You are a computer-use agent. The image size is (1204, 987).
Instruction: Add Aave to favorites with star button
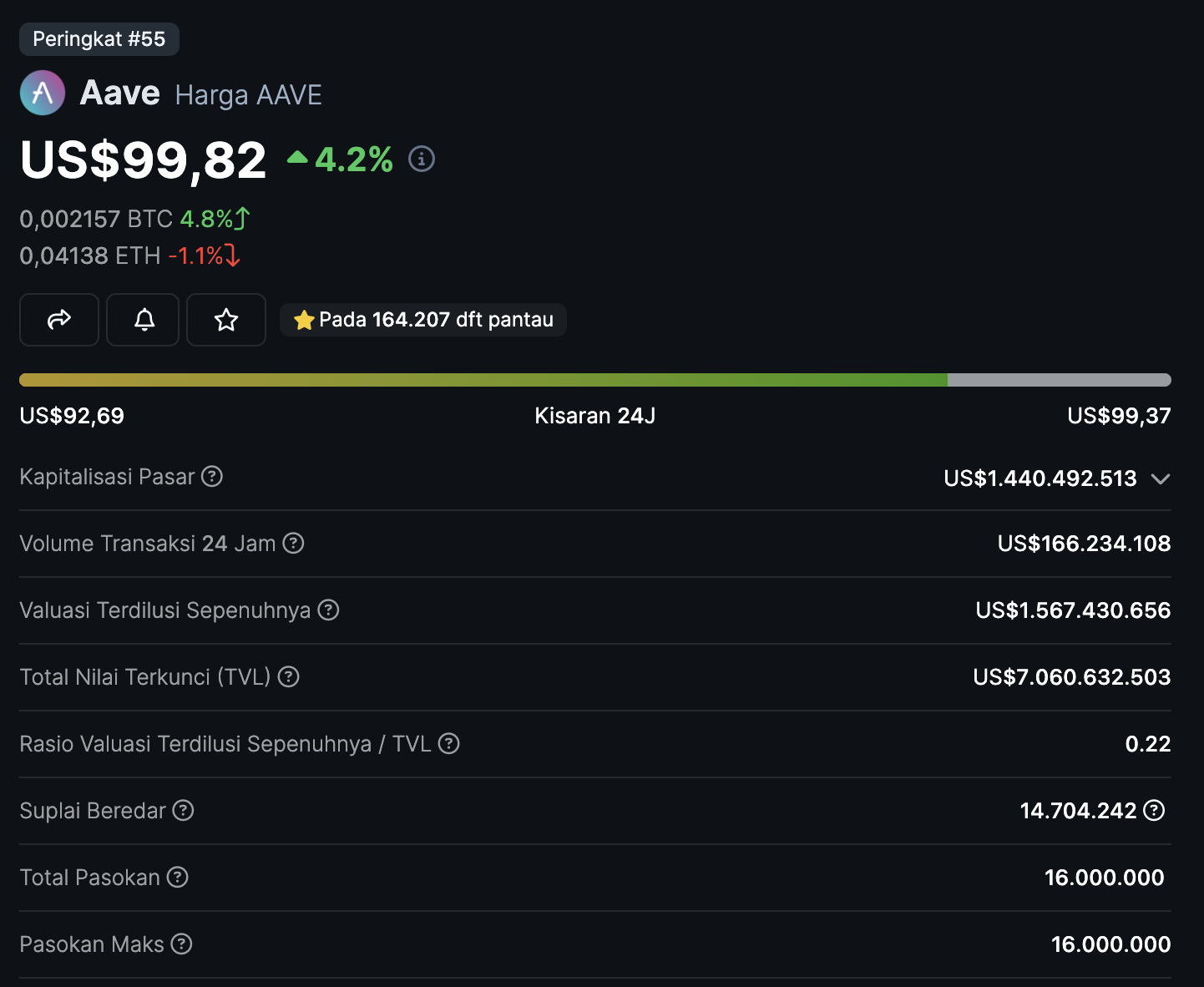[226, 320]
